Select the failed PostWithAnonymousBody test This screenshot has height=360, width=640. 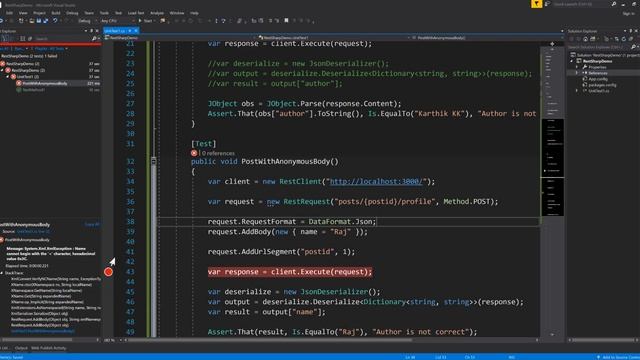coord(45,83)
